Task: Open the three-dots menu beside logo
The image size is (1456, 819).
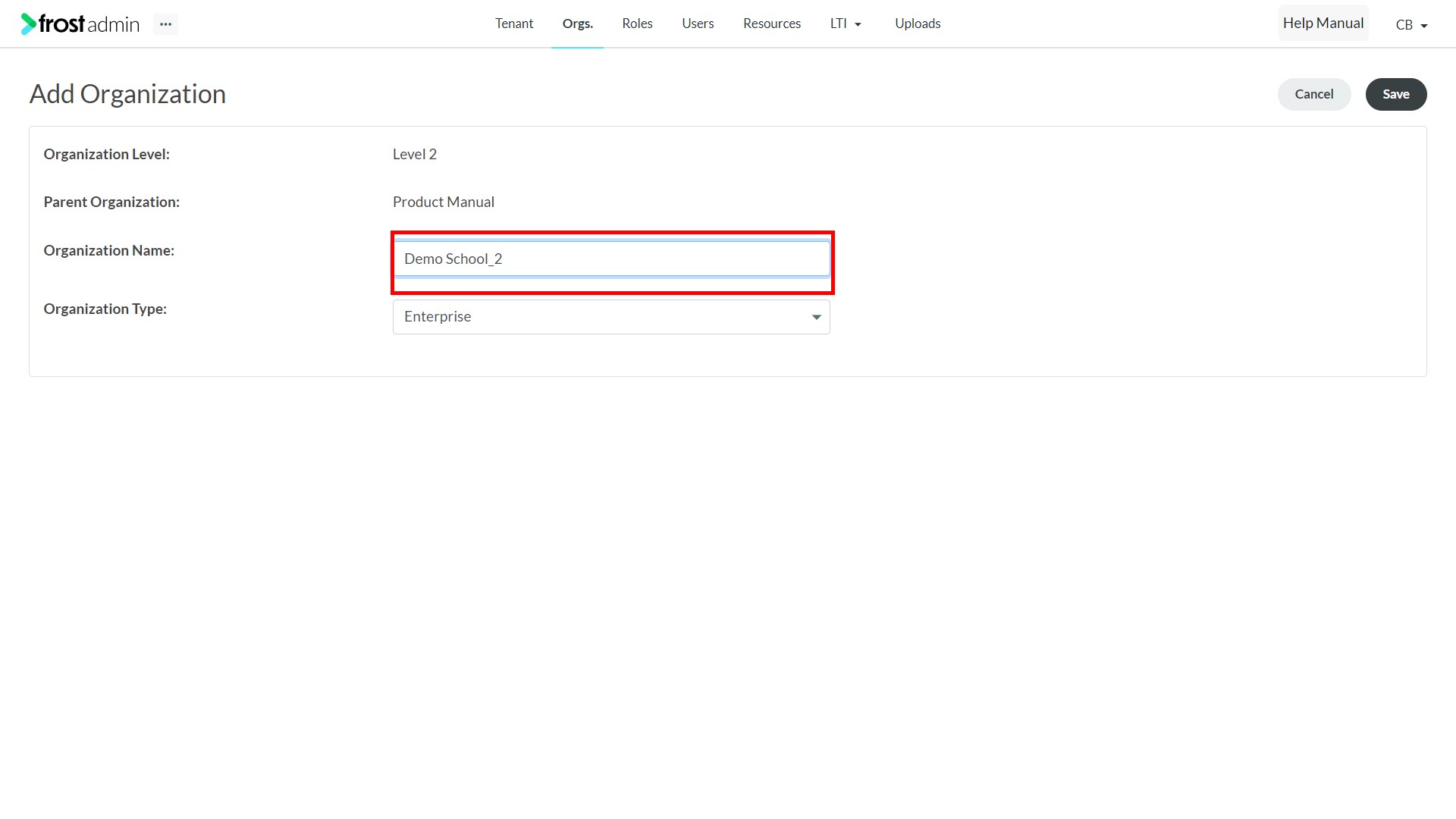Action: [165, 24]
